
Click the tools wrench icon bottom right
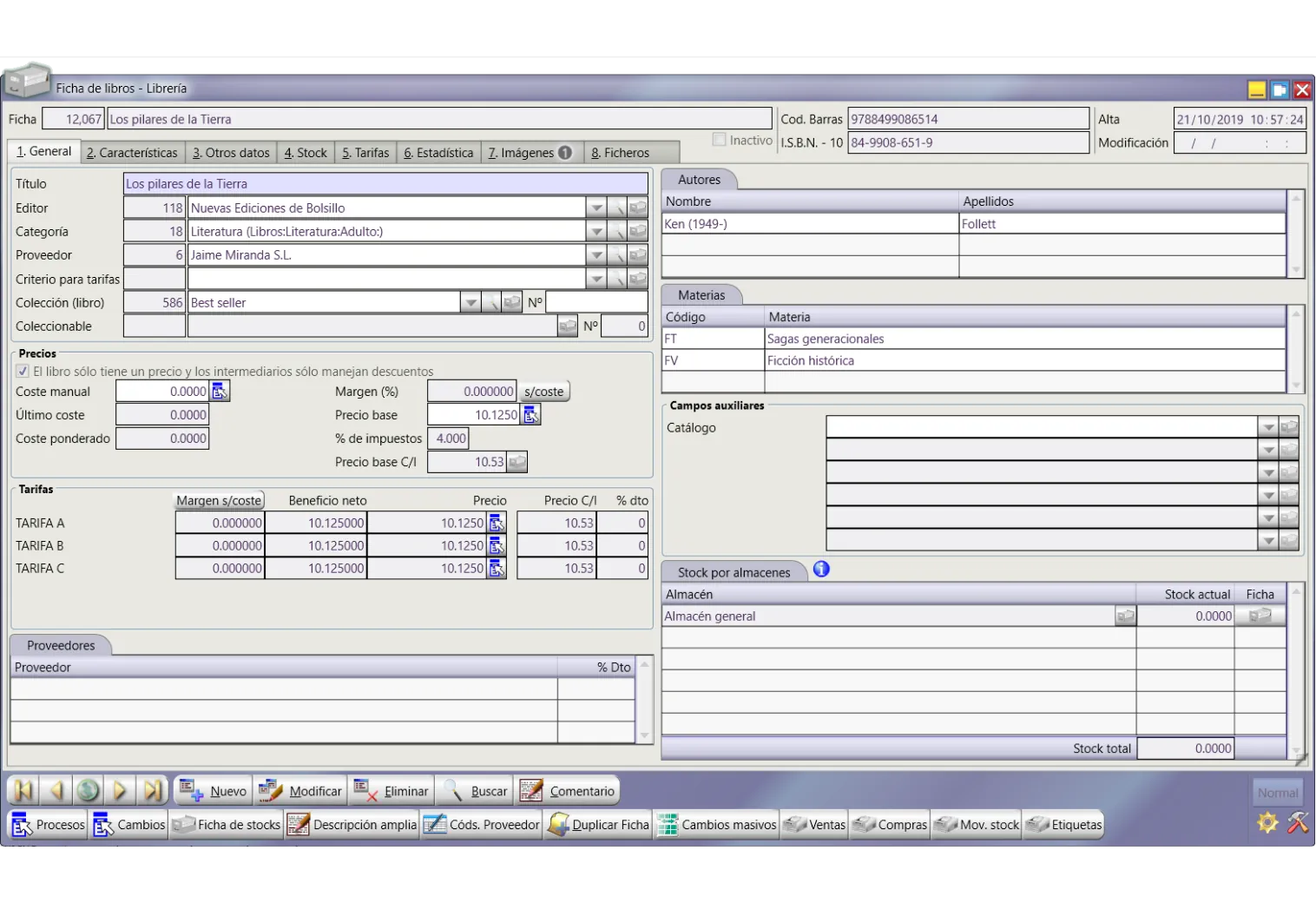pos(1298,822)
